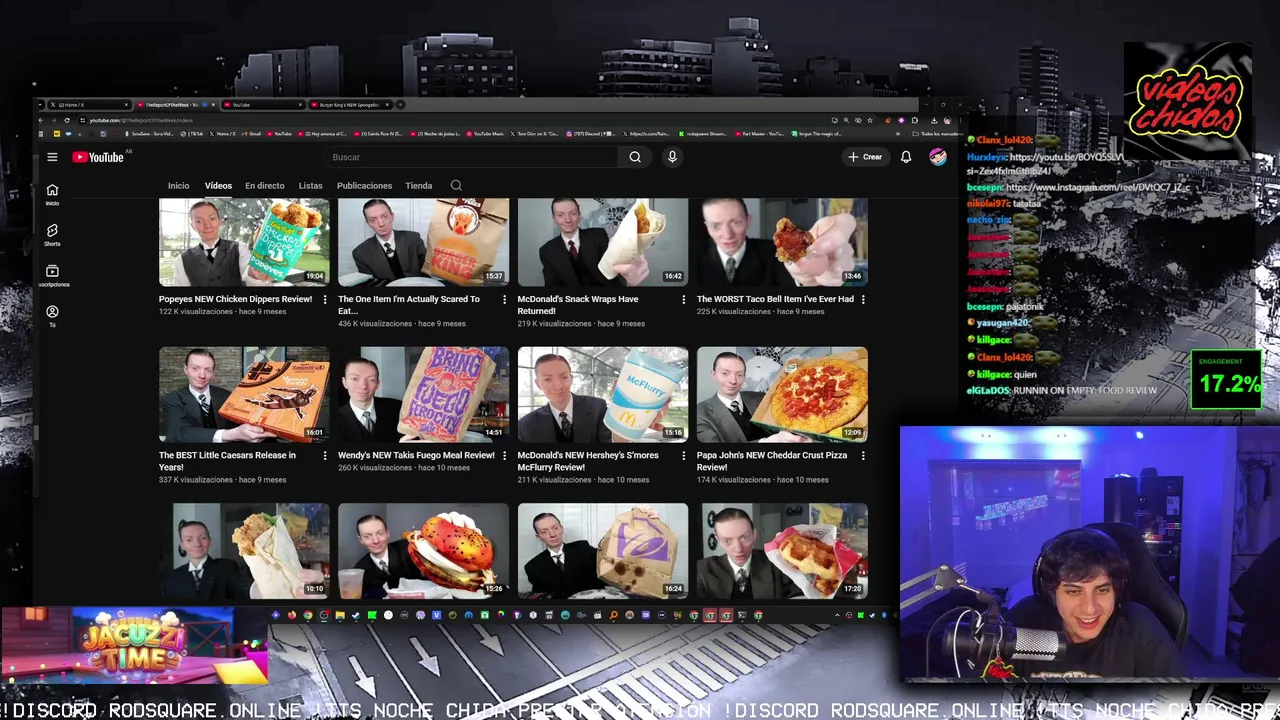Open the Popeyes NEW Chicken Dippers Review title

[235, 299]
